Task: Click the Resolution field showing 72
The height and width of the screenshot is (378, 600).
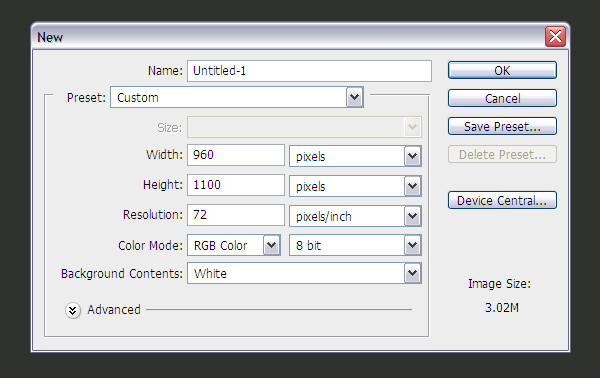Action: tap(236, 215)
